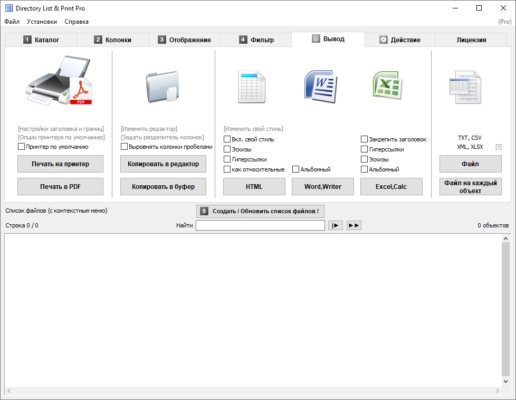Image resolution: width=516 pixels, height=400 pixels.
Task: Switch to the Фильтр tab
Action: (x=256, y=40)
